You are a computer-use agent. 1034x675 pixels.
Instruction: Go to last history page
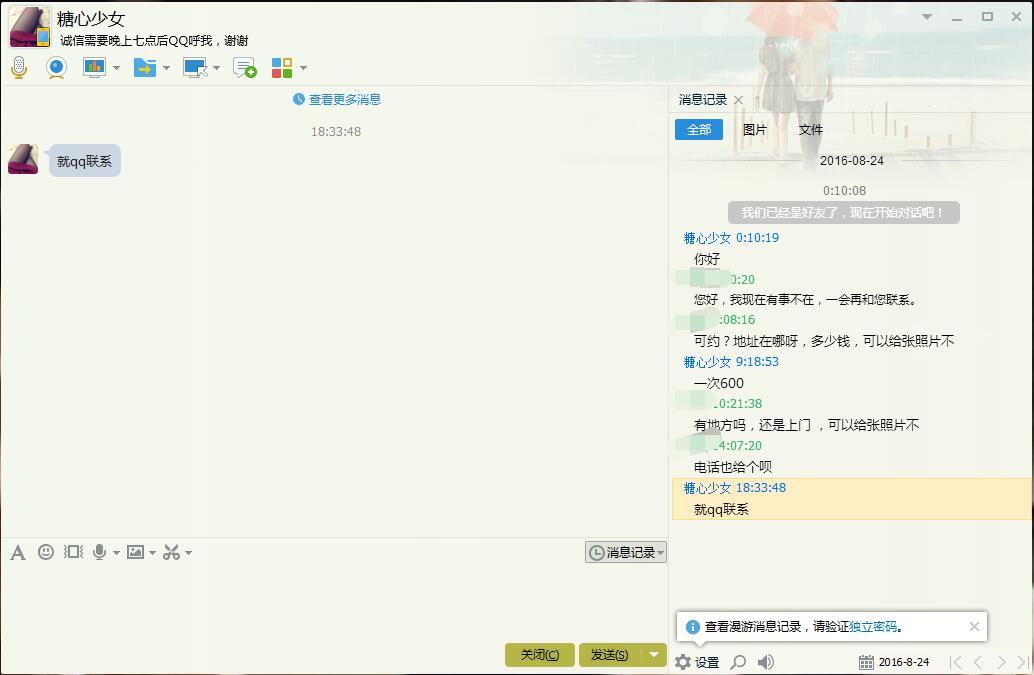(x=1023, y=662)
